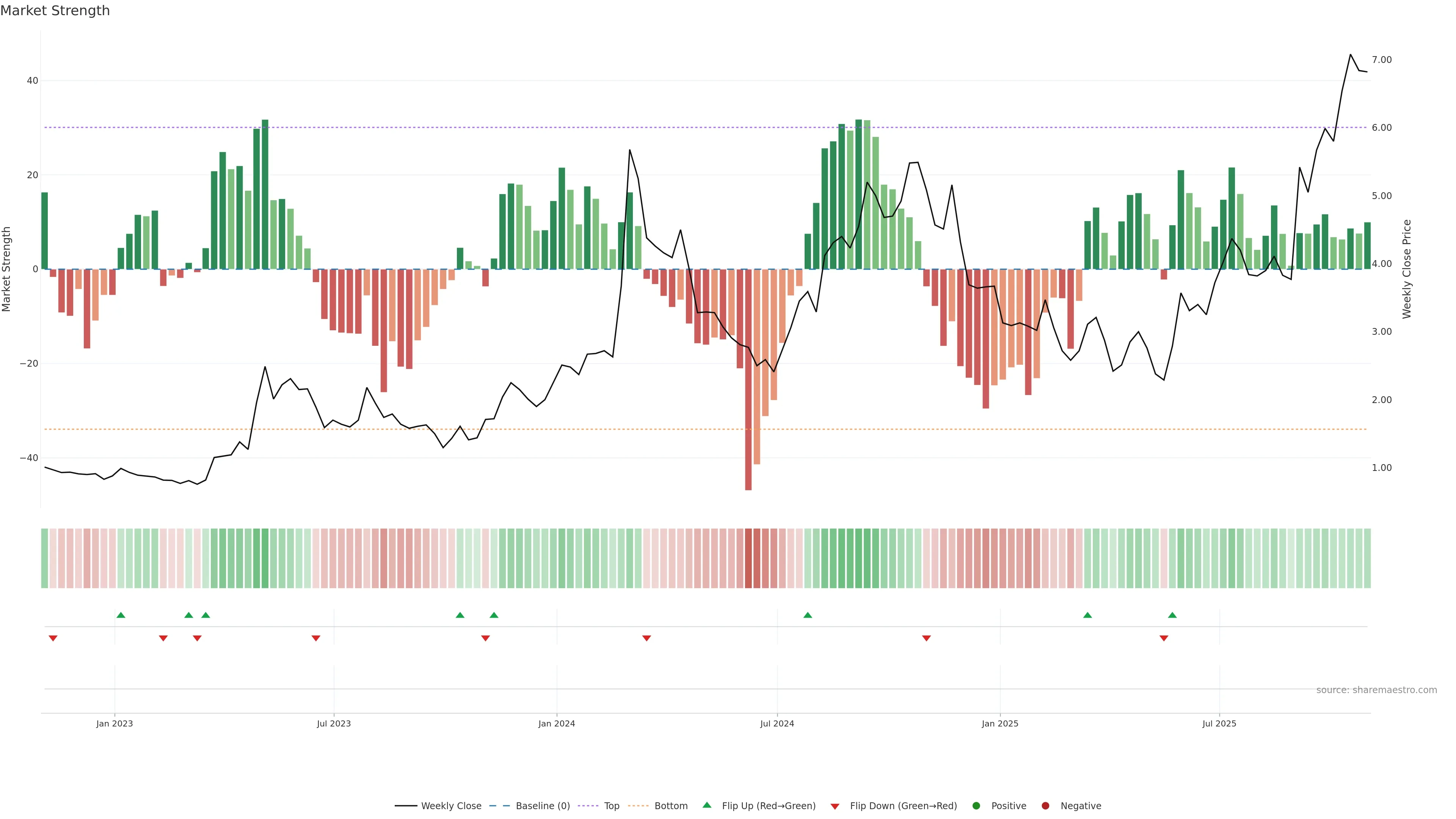Click the red flip-down marker before Jul 2023
This screenshot has width=1456, height=819.
[316, 638]
